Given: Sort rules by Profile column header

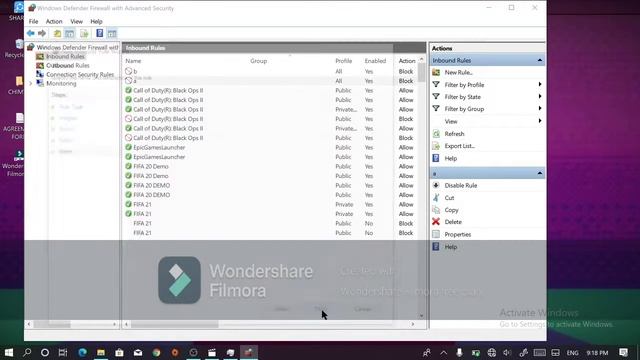Looking at the screenshot, I should click(x=344, y=61).
